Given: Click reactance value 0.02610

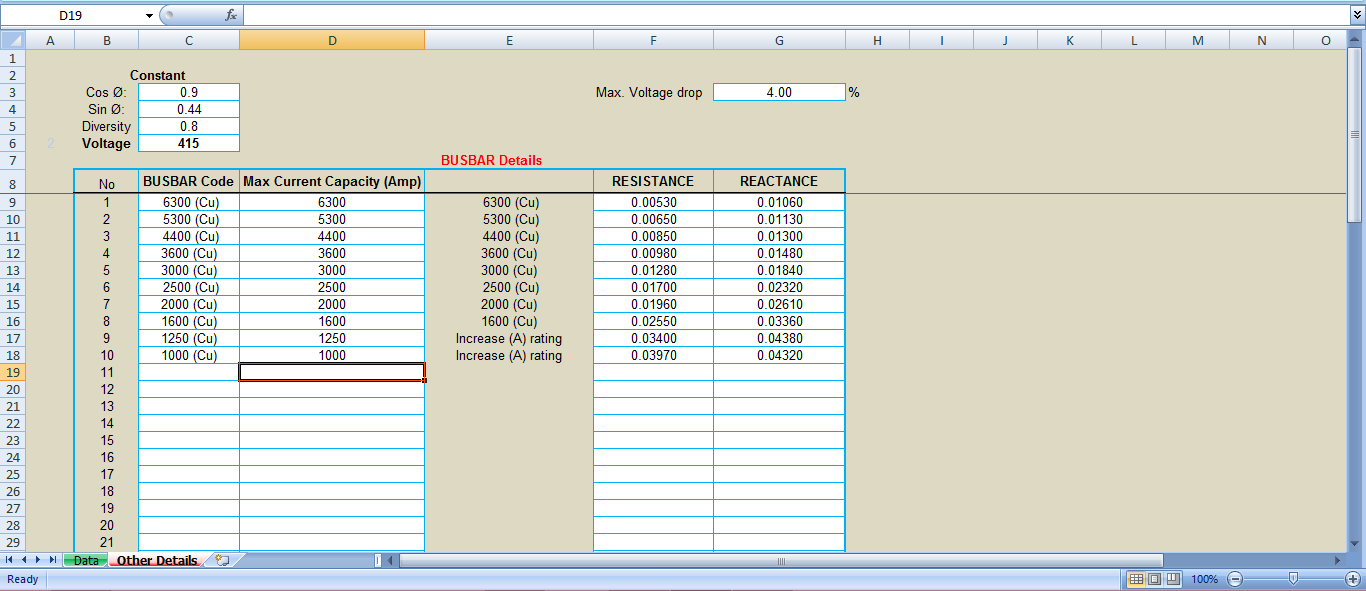Looking at the screenshot, I should tap(779, 304).
